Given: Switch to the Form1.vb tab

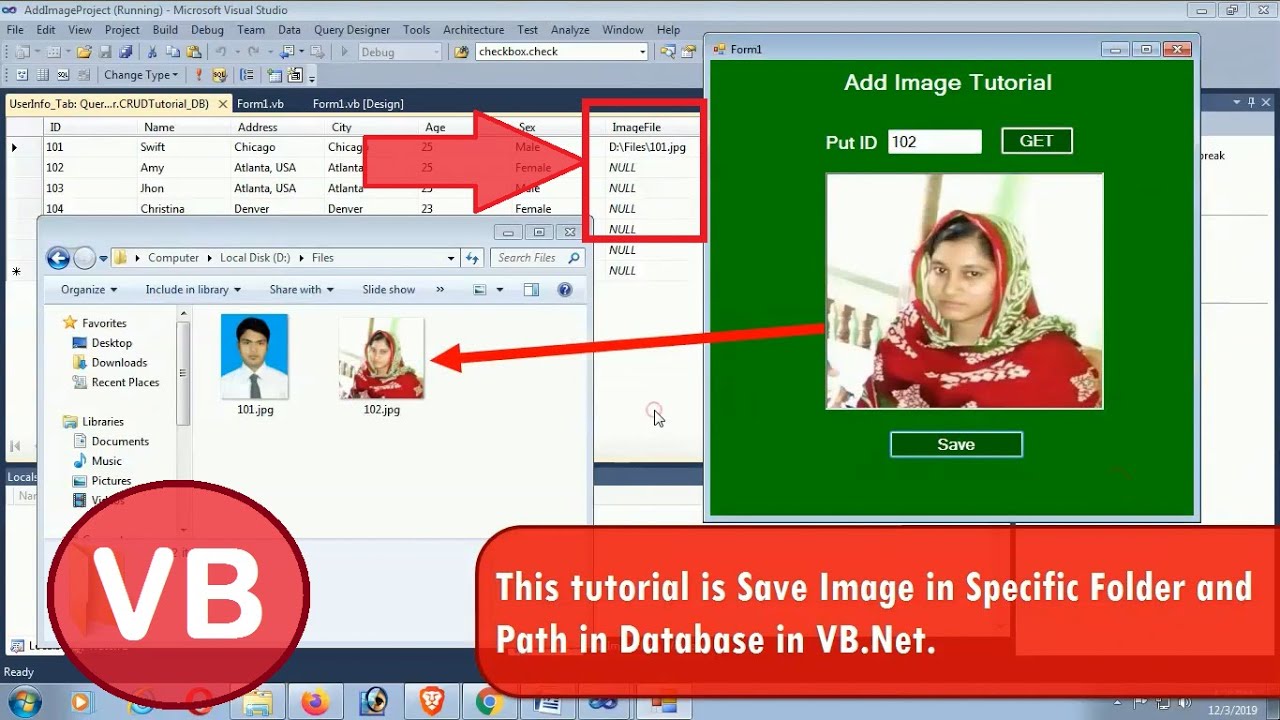Looking at the screenshot, I should (x=260, y=104).
